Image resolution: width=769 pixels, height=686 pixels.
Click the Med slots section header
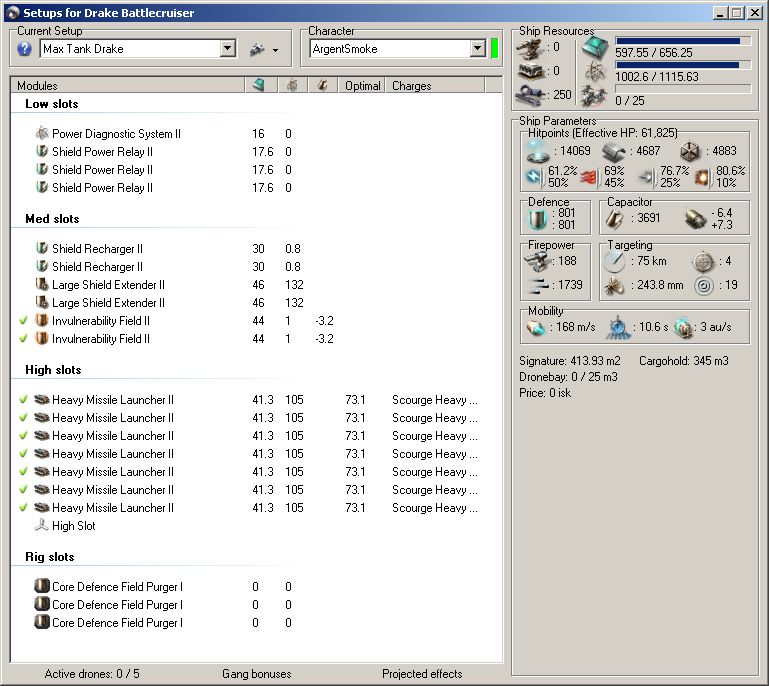[52, 219]
